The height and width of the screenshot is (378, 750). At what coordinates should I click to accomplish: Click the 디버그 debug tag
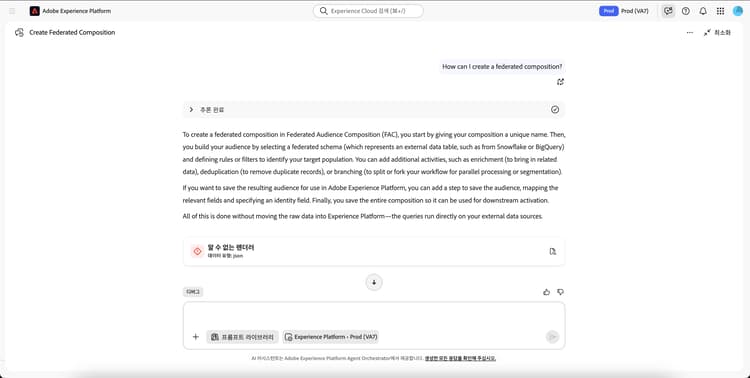point(193,292)
